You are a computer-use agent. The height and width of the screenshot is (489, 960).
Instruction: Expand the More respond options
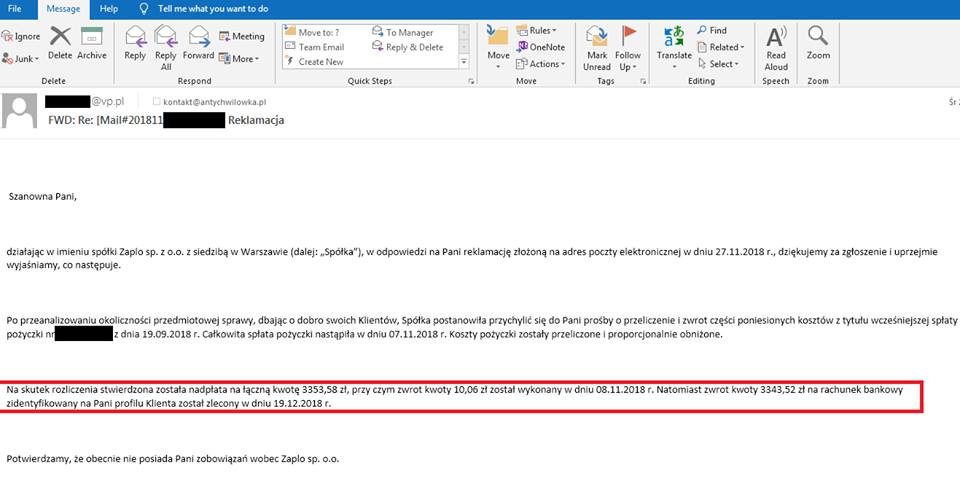239,59
